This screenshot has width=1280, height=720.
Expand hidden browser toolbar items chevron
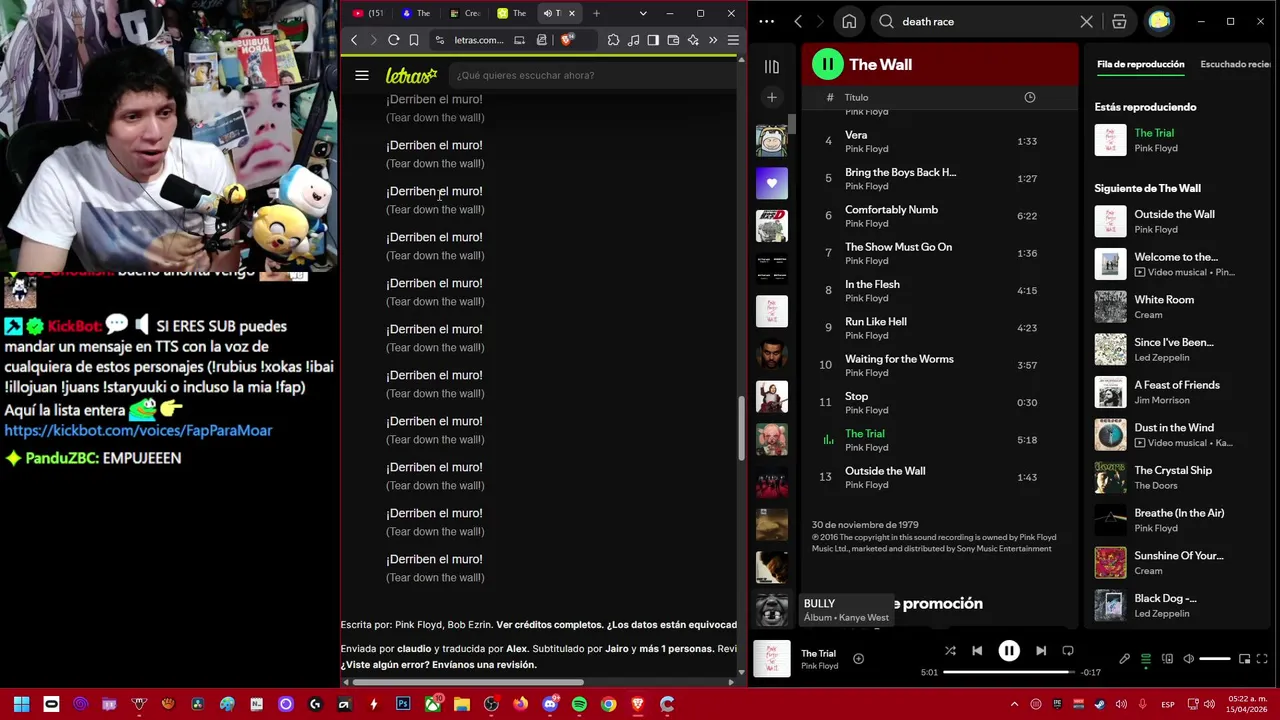(713, 40)
